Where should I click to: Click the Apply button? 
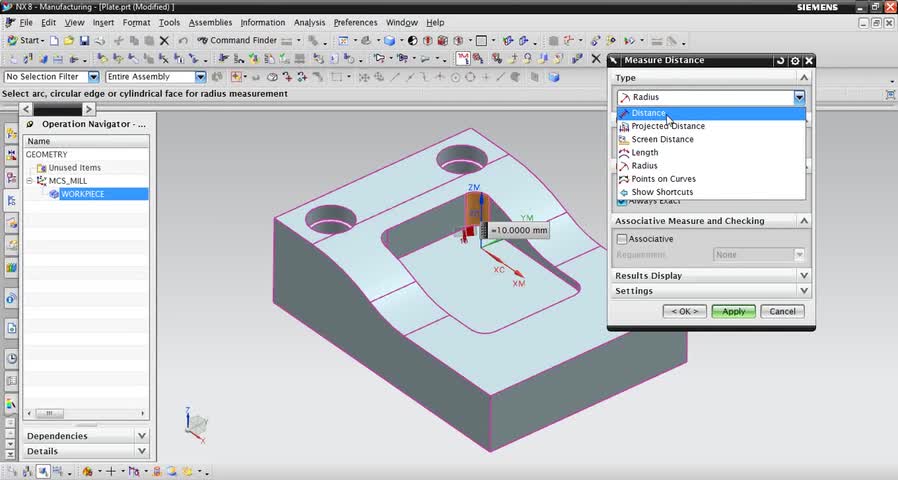733,311
